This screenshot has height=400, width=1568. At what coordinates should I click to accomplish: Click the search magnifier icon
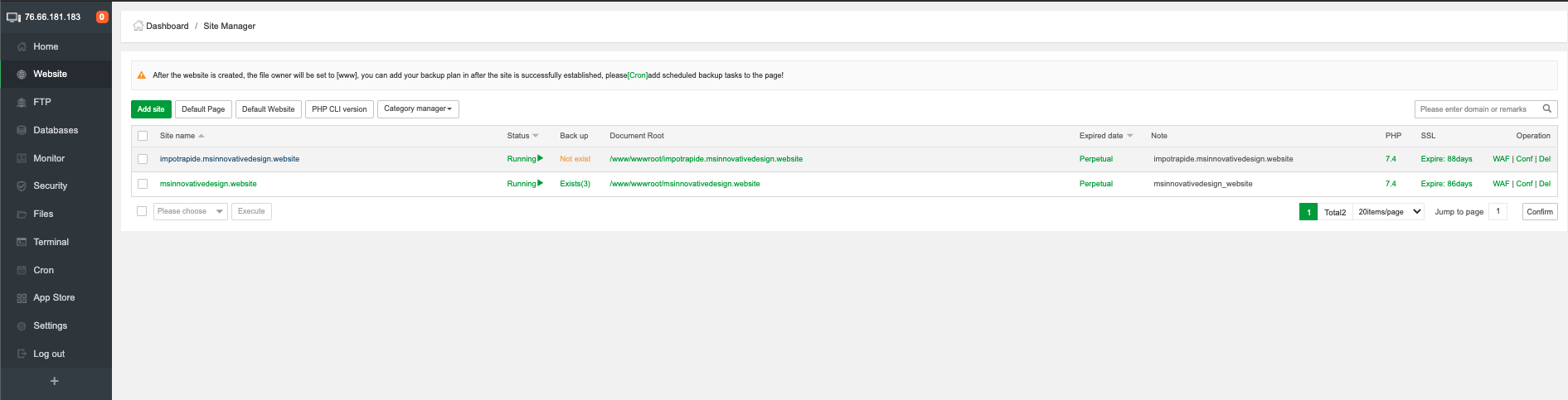click(x=1546, y=108)
